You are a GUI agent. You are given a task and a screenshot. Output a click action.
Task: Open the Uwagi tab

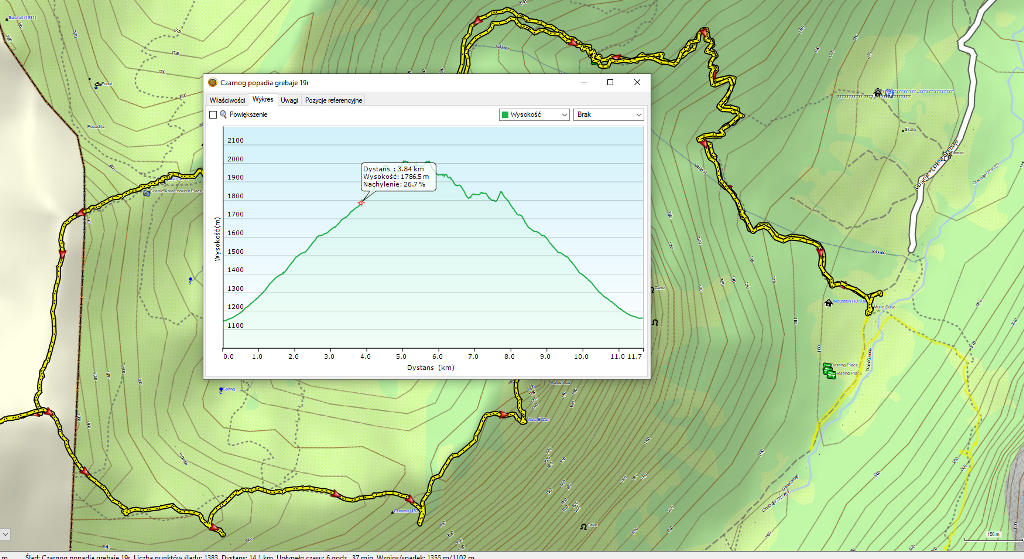coord(290,100)
